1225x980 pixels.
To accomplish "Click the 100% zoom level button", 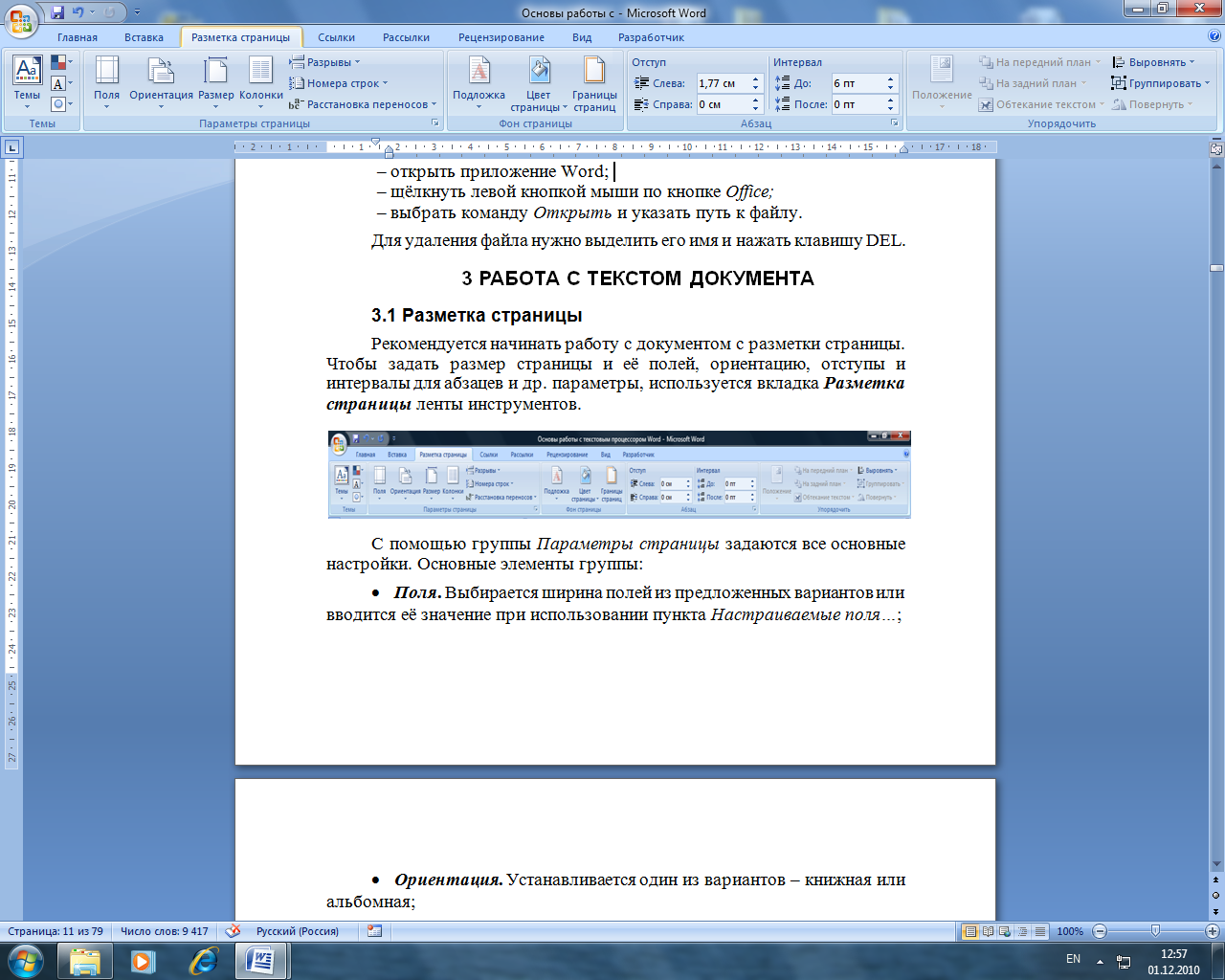I will [1070, 931].
